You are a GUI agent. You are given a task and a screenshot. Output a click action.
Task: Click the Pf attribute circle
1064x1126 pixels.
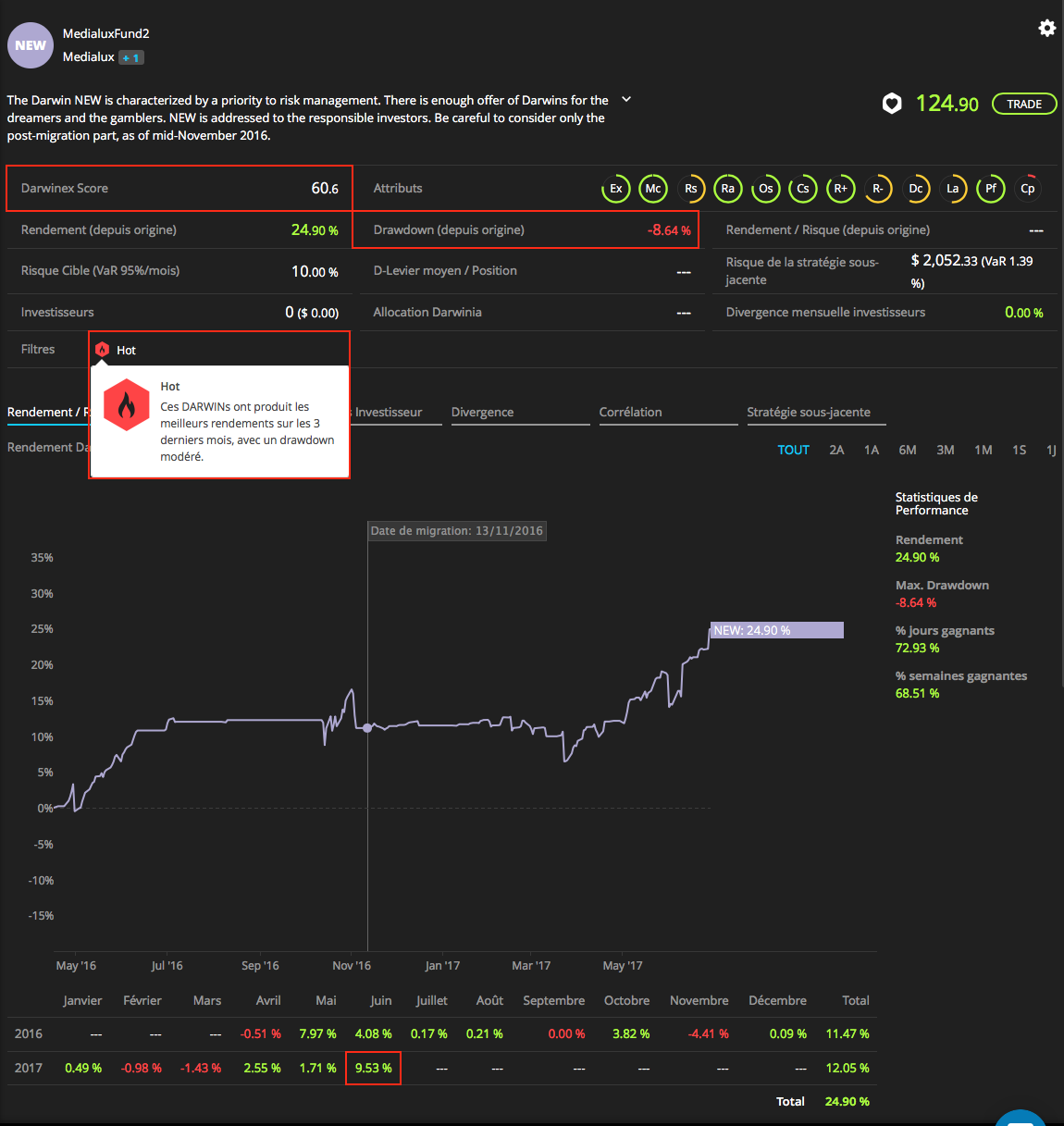click(x=991, y=189)
